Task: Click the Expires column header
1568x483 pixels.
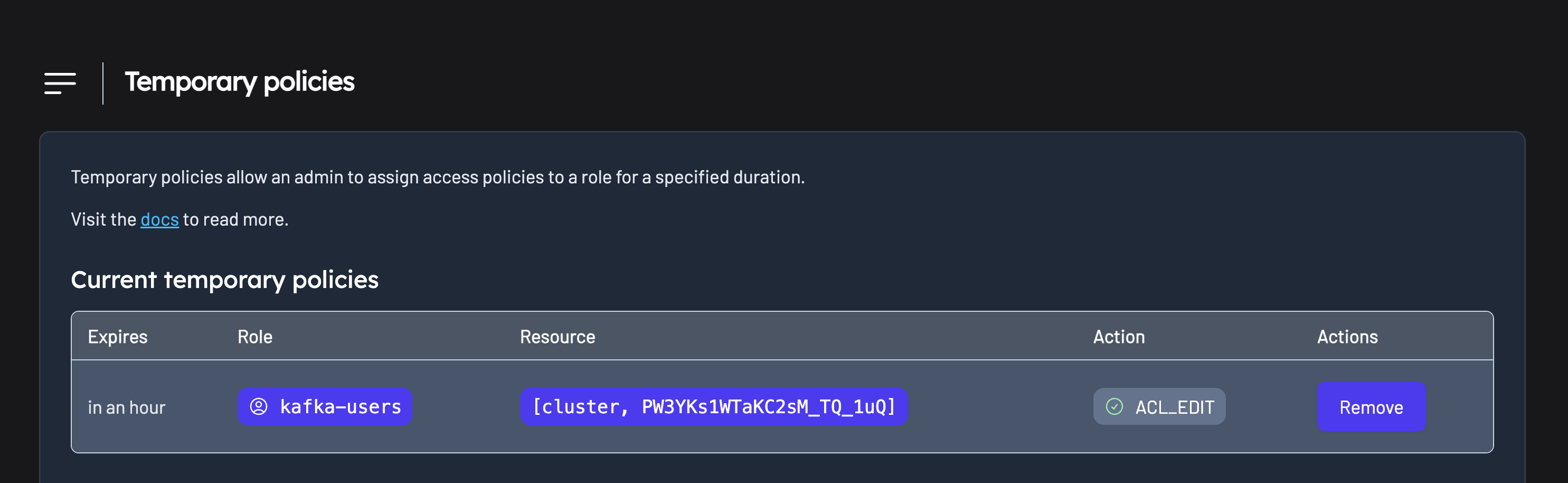Action: point(118,337)
